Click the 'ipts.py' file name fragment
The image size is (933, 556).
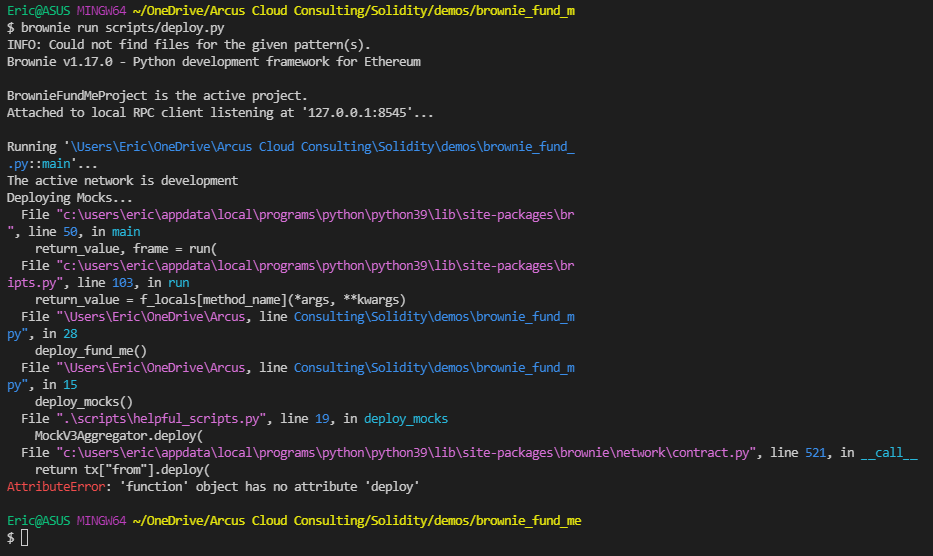click(31, 283)
